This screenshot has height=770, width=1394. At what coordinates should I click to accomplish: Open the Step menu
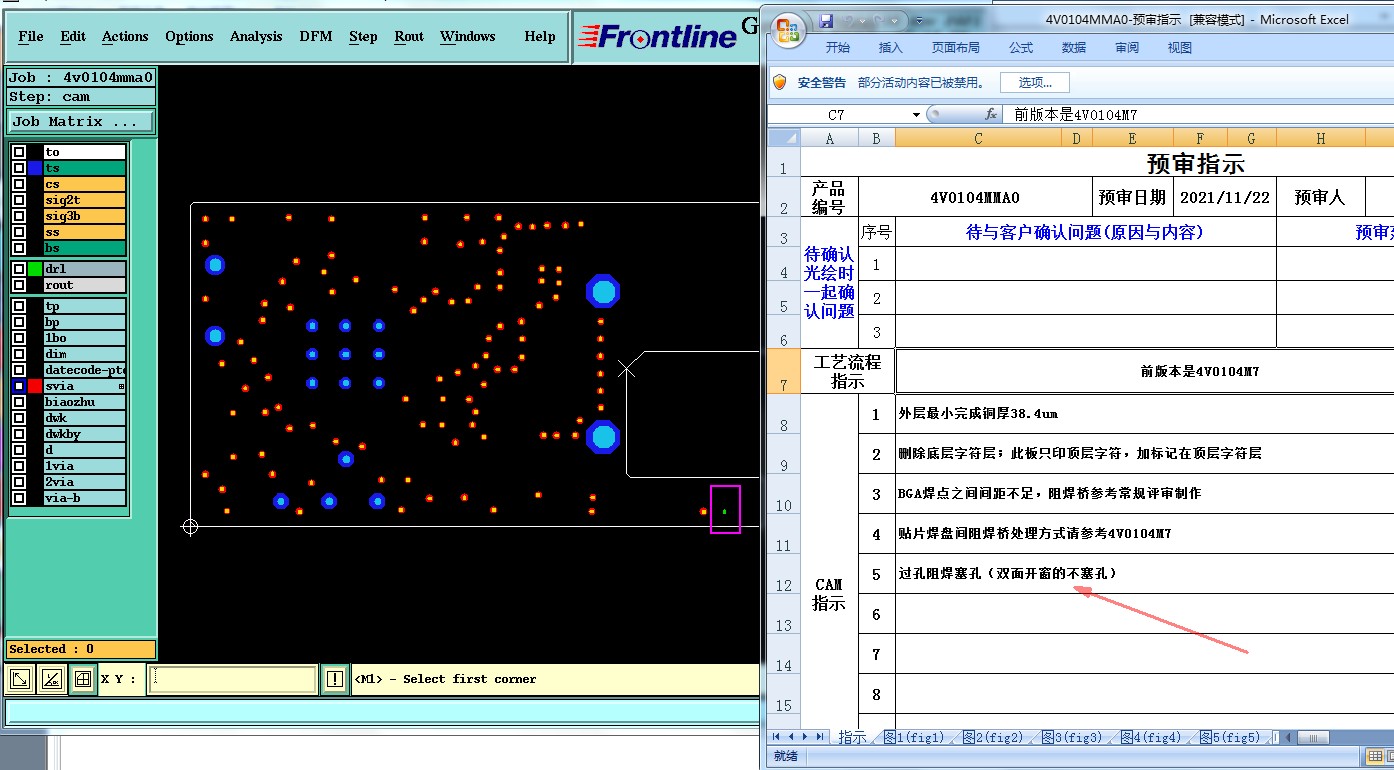[x=363, y=37]
